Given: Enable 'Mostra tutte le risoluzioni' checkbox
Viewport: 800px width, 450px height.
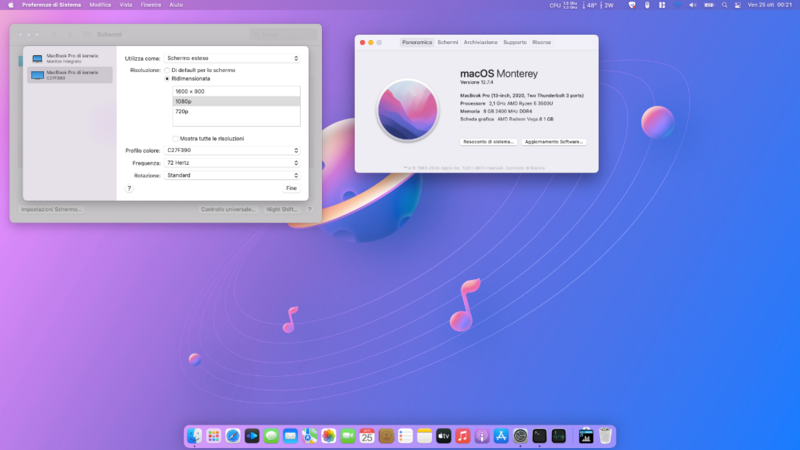Looking at the screenshot, I should point(176,138).
